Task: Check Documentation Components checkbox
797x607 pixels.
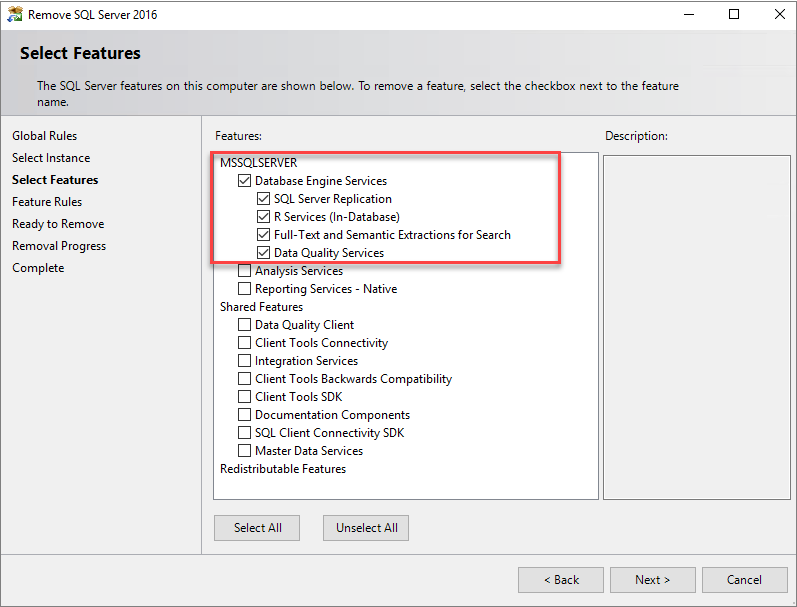Action: [244, 414]
